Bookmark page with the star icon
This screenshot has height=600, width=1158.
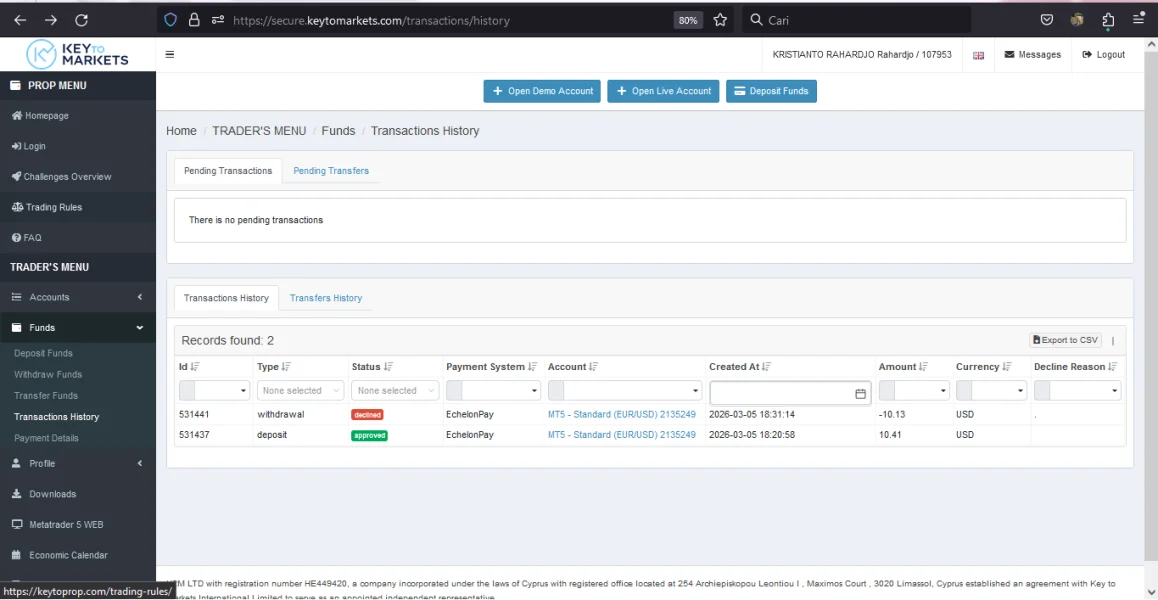[720, 20]
